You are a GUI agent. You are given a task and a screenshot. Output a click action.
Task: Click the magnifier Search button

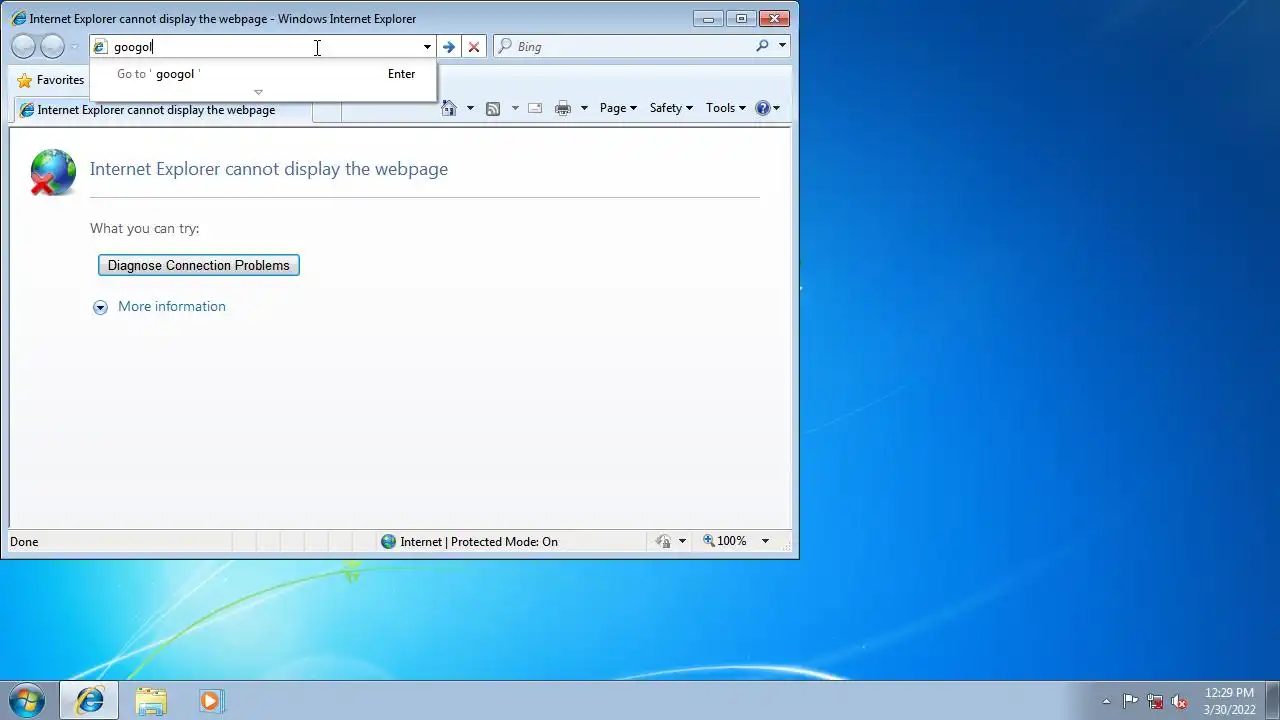click(x=762, y=46)
